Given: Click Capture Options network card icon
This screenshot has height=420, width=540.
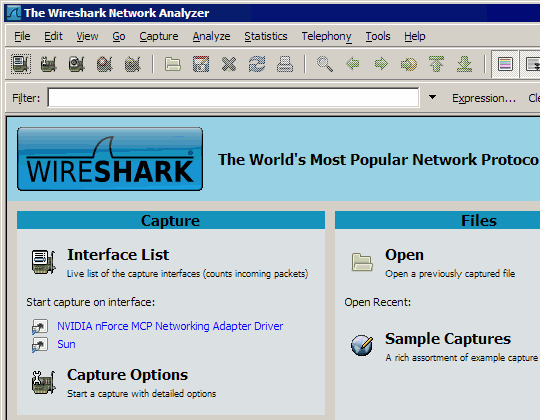Looking at the screenshot, I should click(x=43, y=382).
